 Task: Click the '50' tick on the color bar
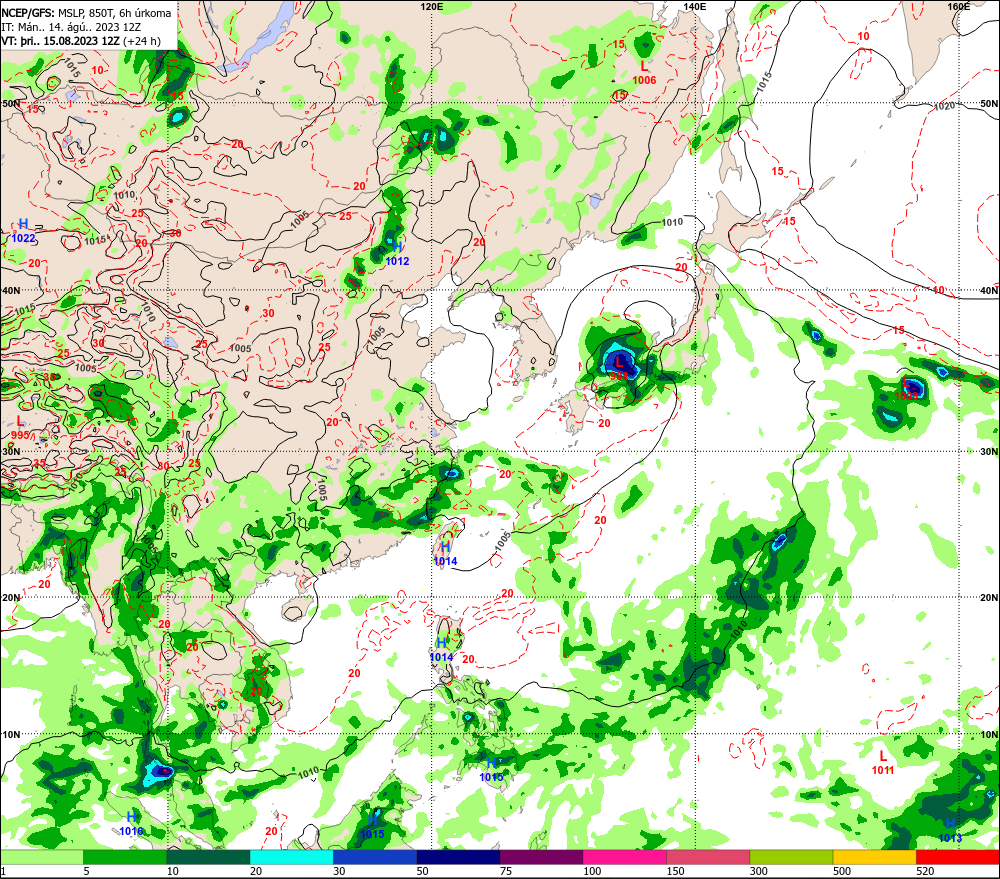[x=423, y=871]
